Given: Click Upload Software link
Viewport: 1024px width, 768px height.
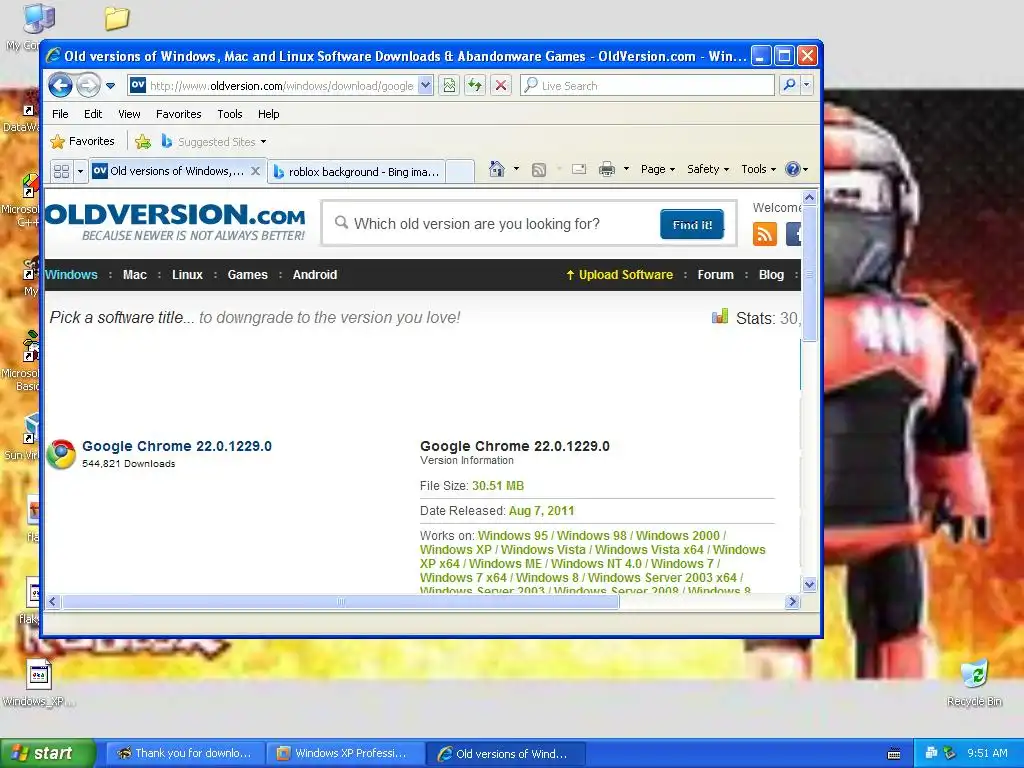Looking at the screenshot, I should [x=619, y=275].
